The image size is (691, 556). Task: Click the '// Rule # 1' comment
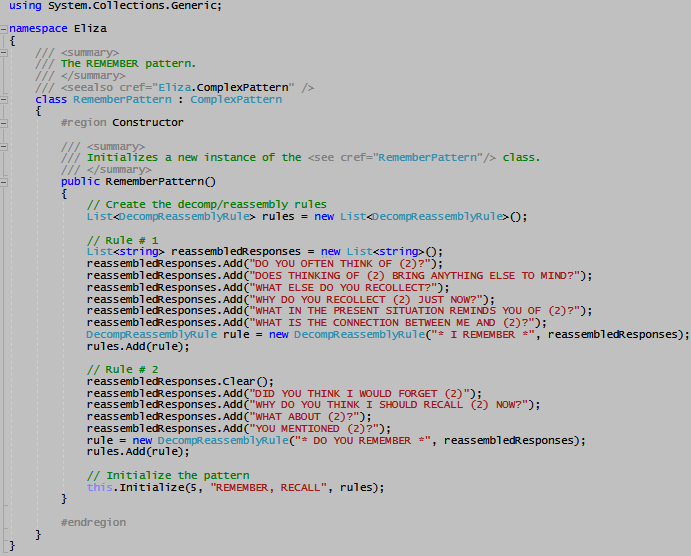123,240
